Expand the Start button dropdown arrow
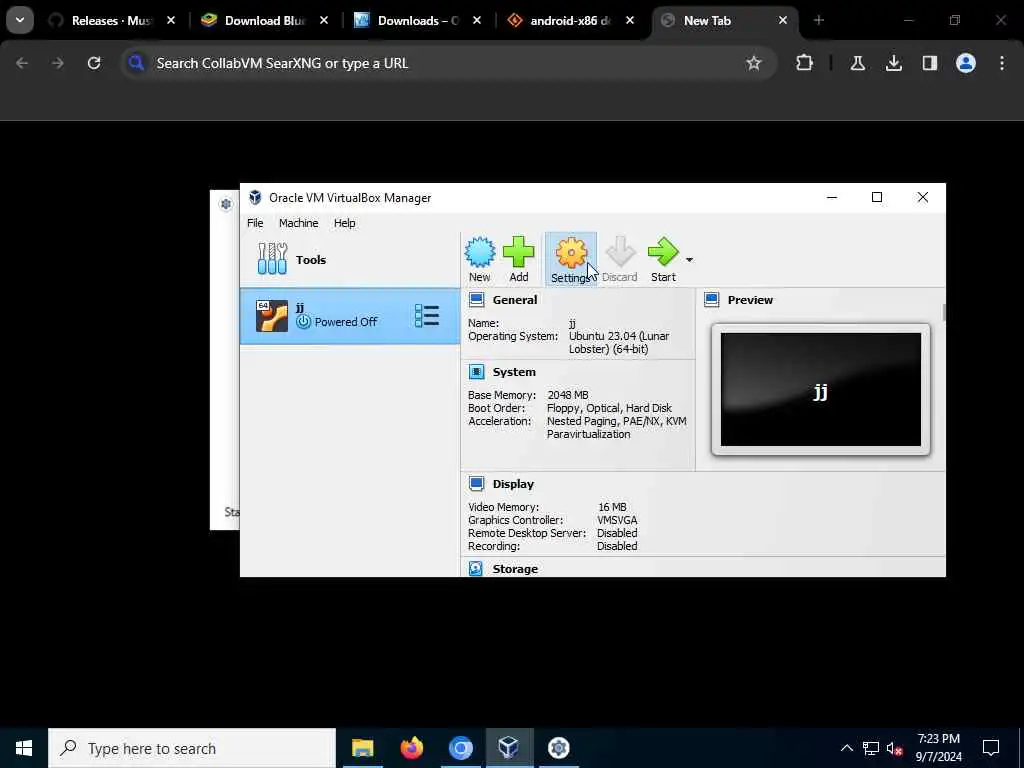Screen dimensions: 1024x768 tap(689, 260)
